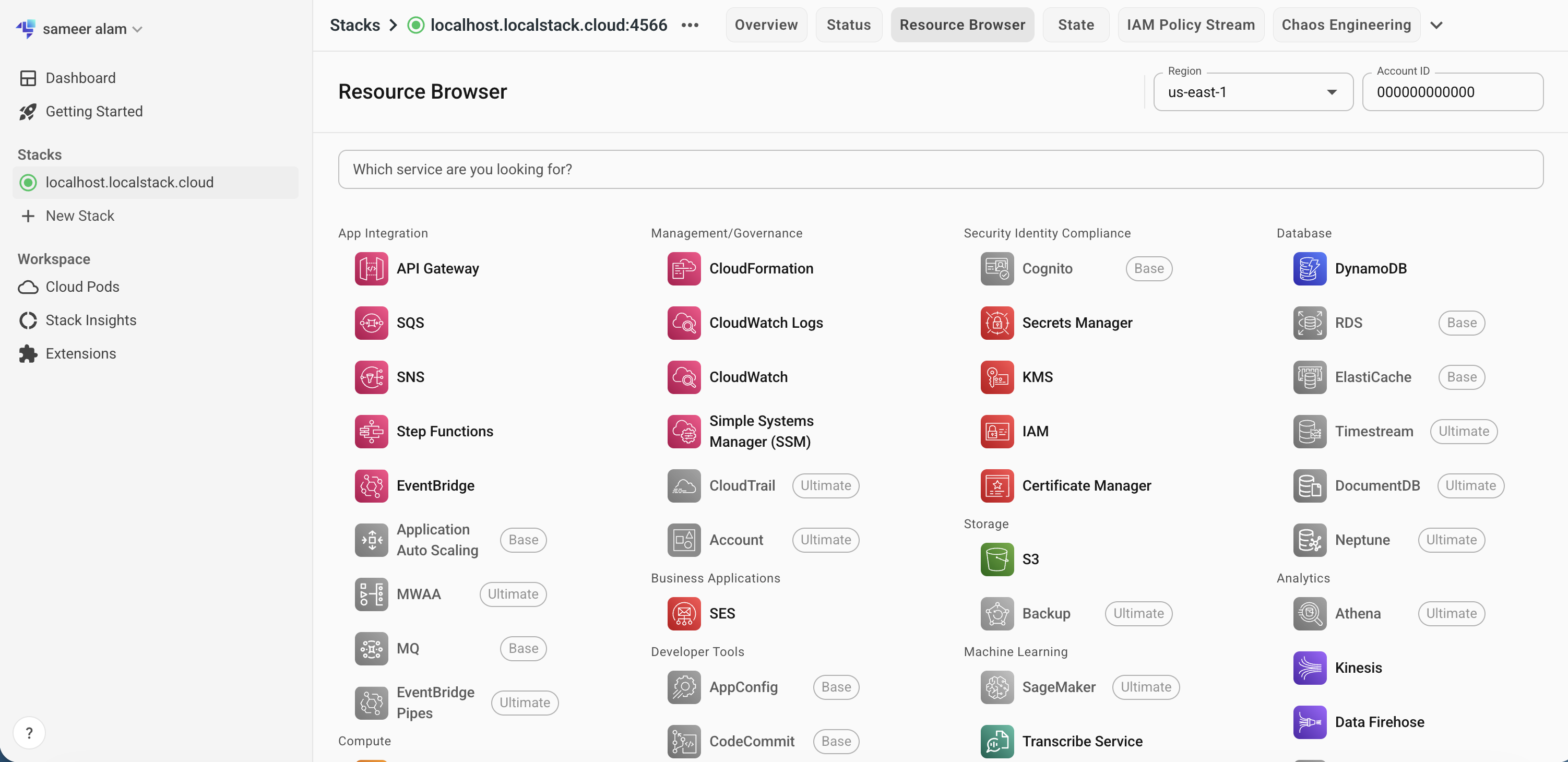Click the CloudWatch label (not Logs)
Screen dimensions: 1568x762
click(x=748, y=377)
